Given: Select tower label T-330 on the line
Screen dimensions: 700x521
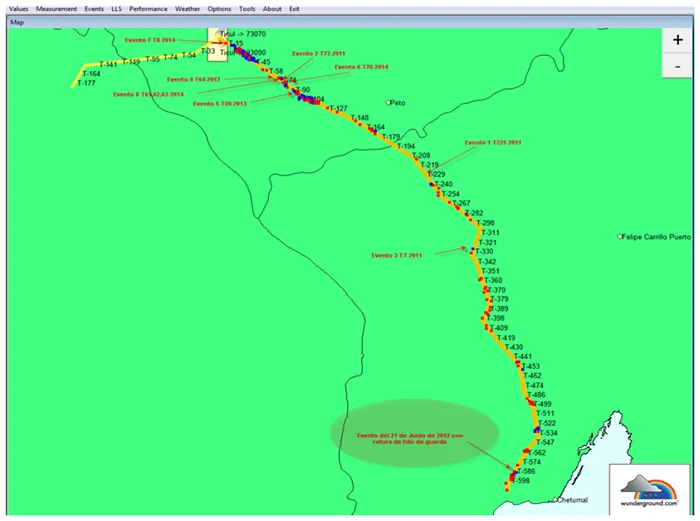Looking at the screenshot, I should (x=483, y=252).
